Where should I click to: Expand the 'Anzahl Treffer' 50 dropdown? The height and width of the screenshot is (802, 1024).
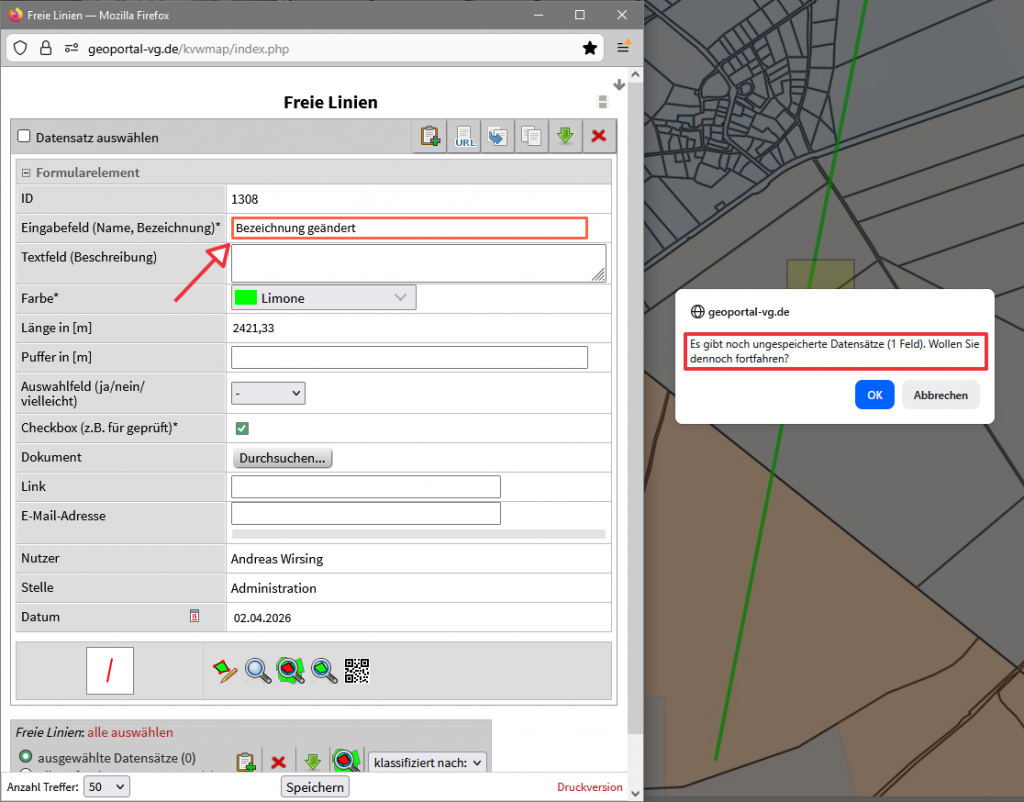[x=107, y=787]
